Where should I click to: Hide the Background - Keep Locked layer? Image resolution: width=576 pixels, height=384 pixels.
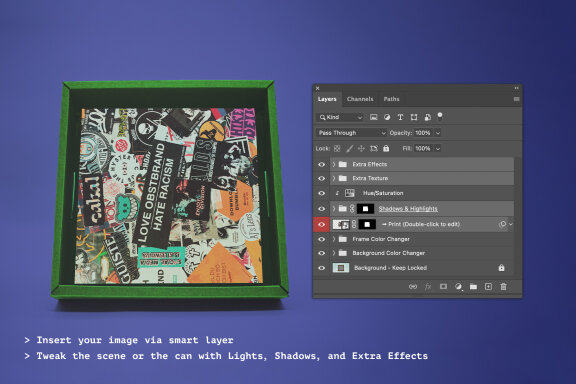click(321, 268)
